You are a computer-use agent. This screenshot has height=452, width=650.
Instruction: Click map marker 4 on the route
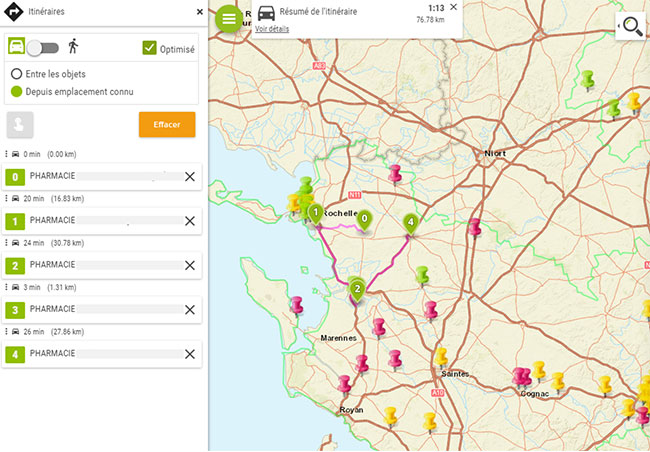click(x=409, y=222)
